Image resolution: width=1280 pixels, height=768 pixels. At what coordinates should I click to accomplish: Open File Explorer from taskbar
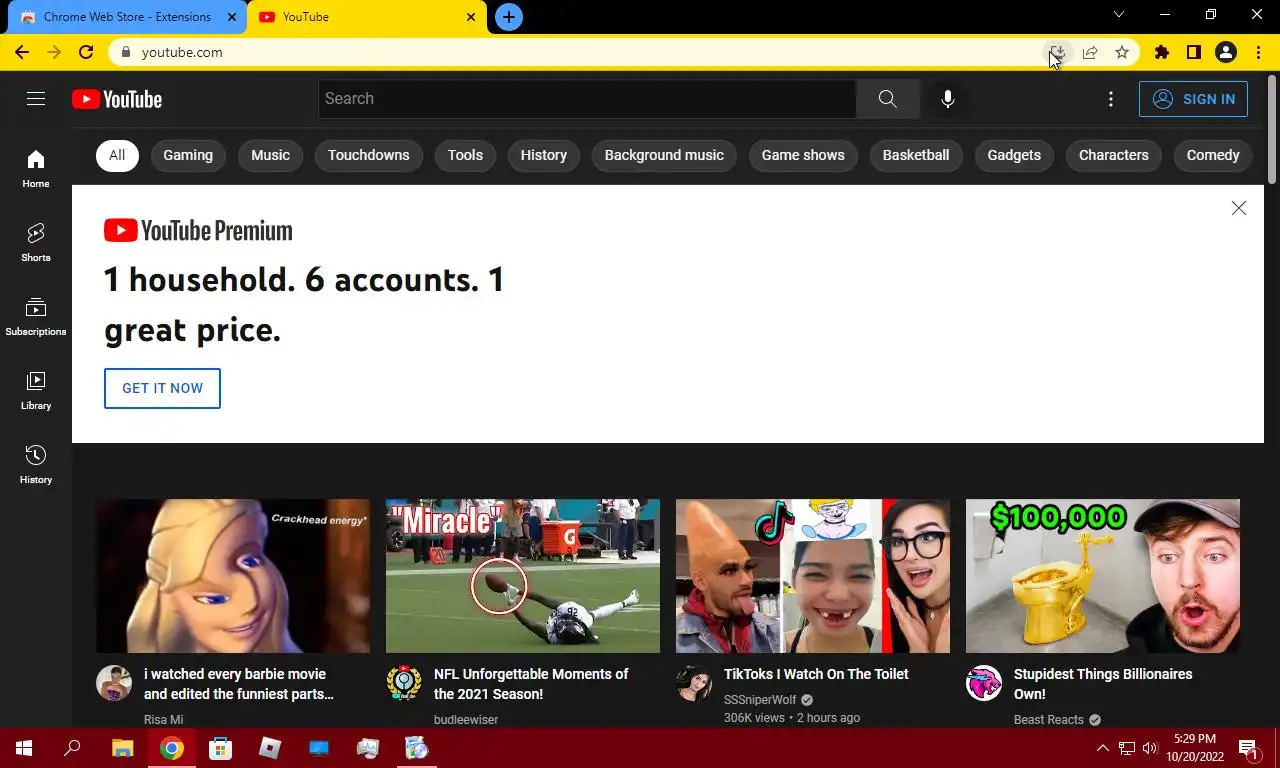tap(122, 748)
